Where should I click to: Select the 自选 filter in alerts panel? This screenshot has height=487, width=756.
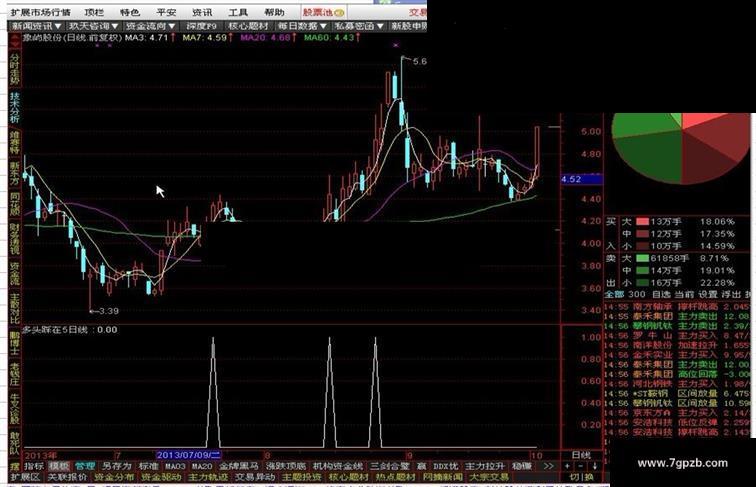coord(661,294)
